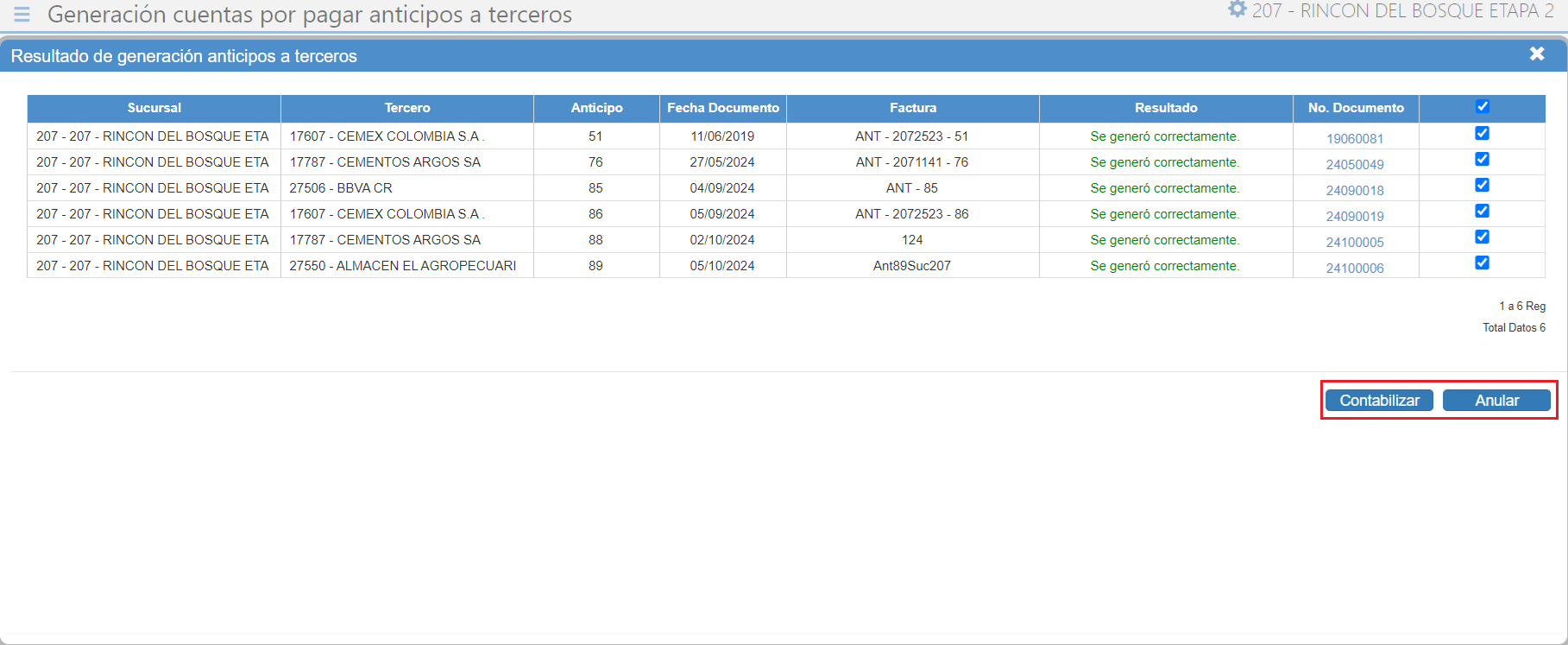Viewport: 1568px width, 645px height.
Task: Click the 1 a 6 Reg label
Action: (1522, 307)
